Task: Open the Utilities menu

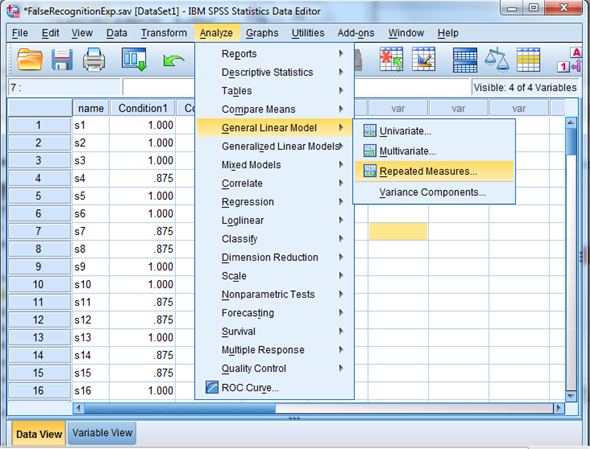Action: click(308, 33)
